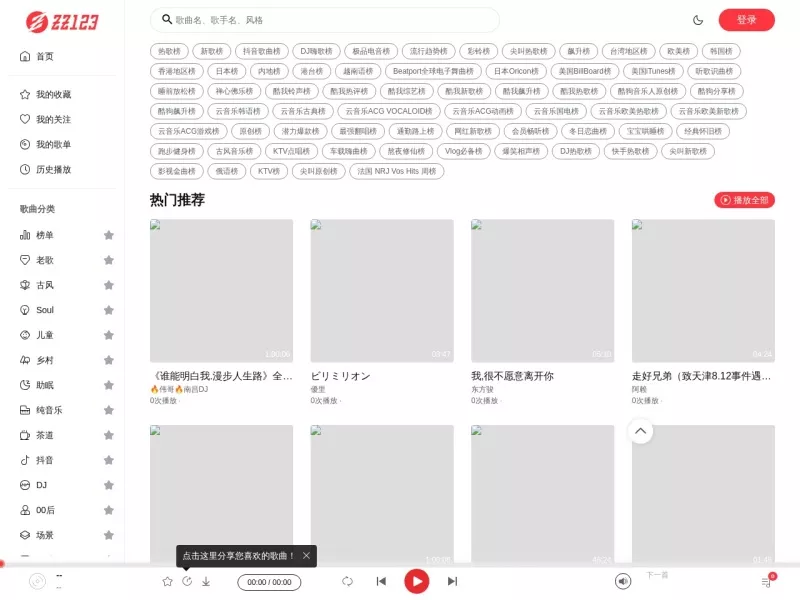This screenshot has width=800, height=600.
Task: Select the 日本Oricon榜 tag
Action: 516,71
